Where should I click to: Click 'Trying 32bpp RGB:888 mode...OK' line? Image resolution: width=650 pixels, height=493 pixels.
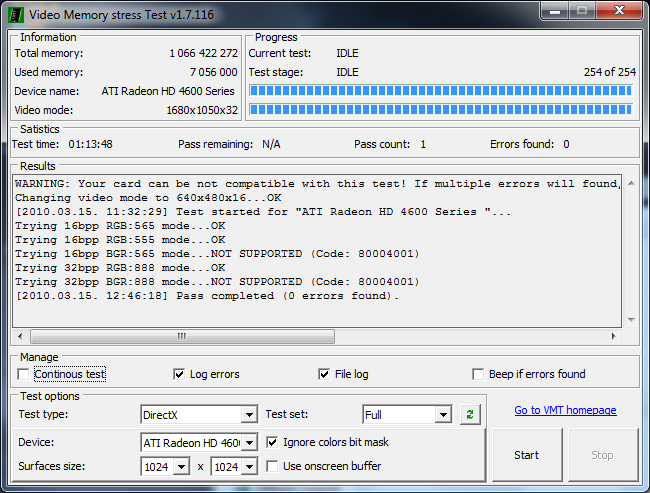tap(120, 268)
